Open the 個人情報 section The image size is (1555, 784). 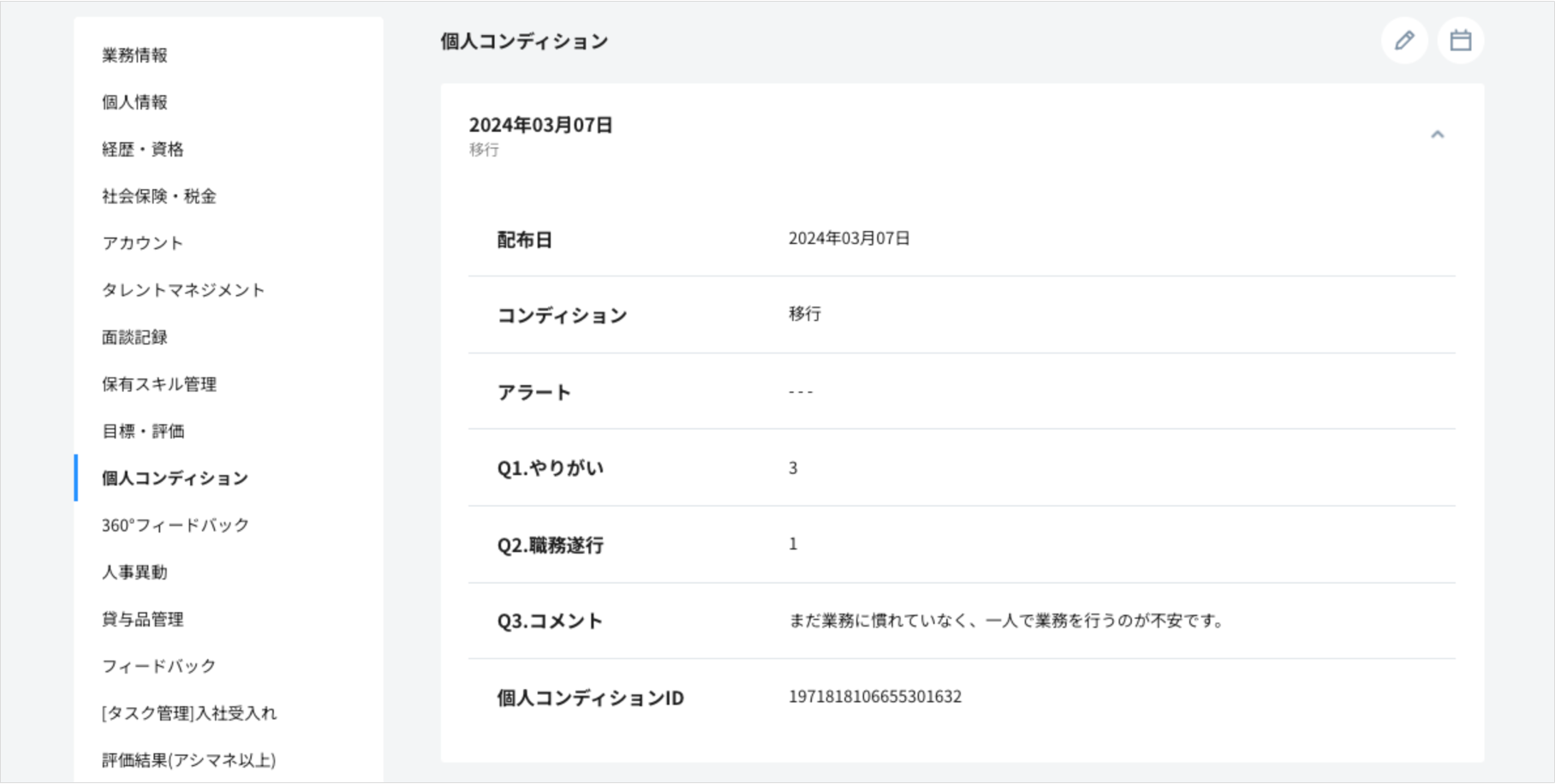pyautogui.click(x=134, y=102)
